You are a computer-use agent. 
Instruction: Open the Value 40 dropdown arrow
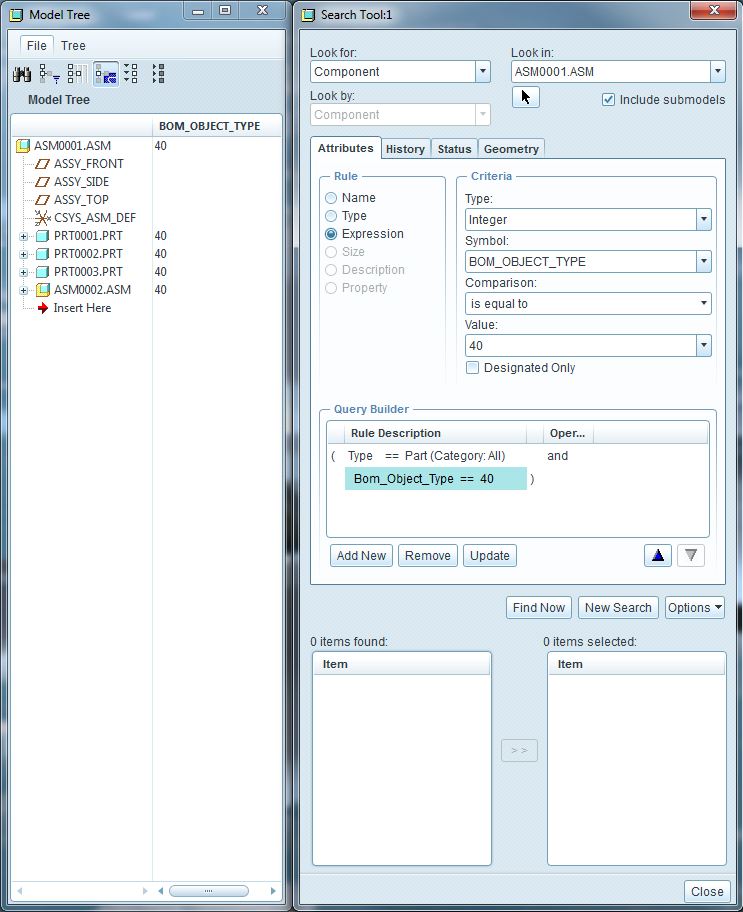click(x=703, y=345)
